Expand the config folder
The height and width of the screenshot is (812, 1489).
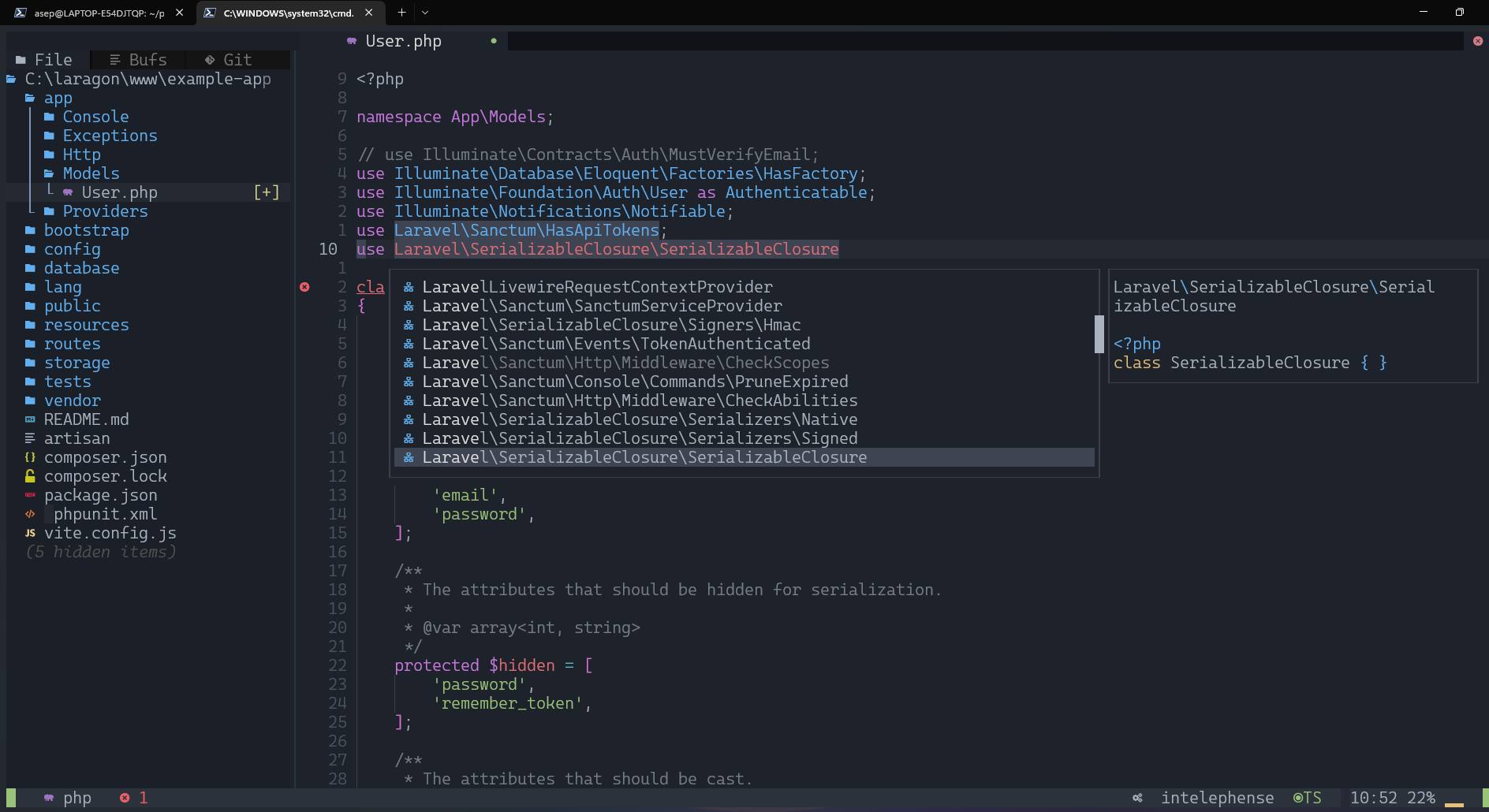tap(63, 249)
